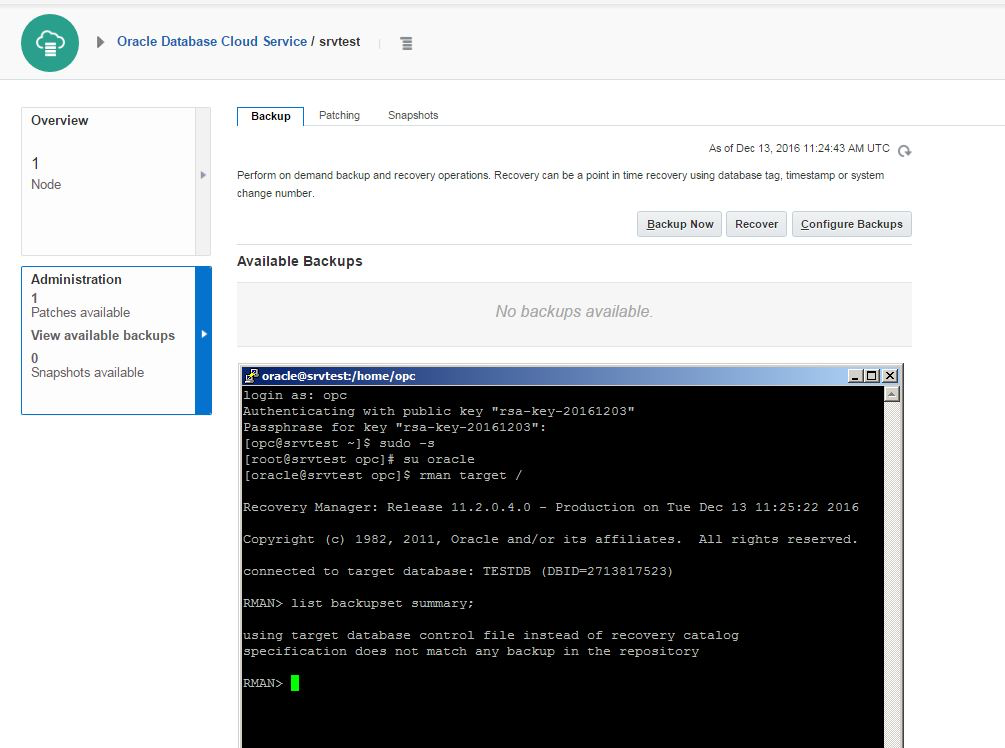Refresh the backup status timestamp
Image resolution: width=1005 pixels, height=748 pixels.
pyautogui.click(x=904, y=151)
